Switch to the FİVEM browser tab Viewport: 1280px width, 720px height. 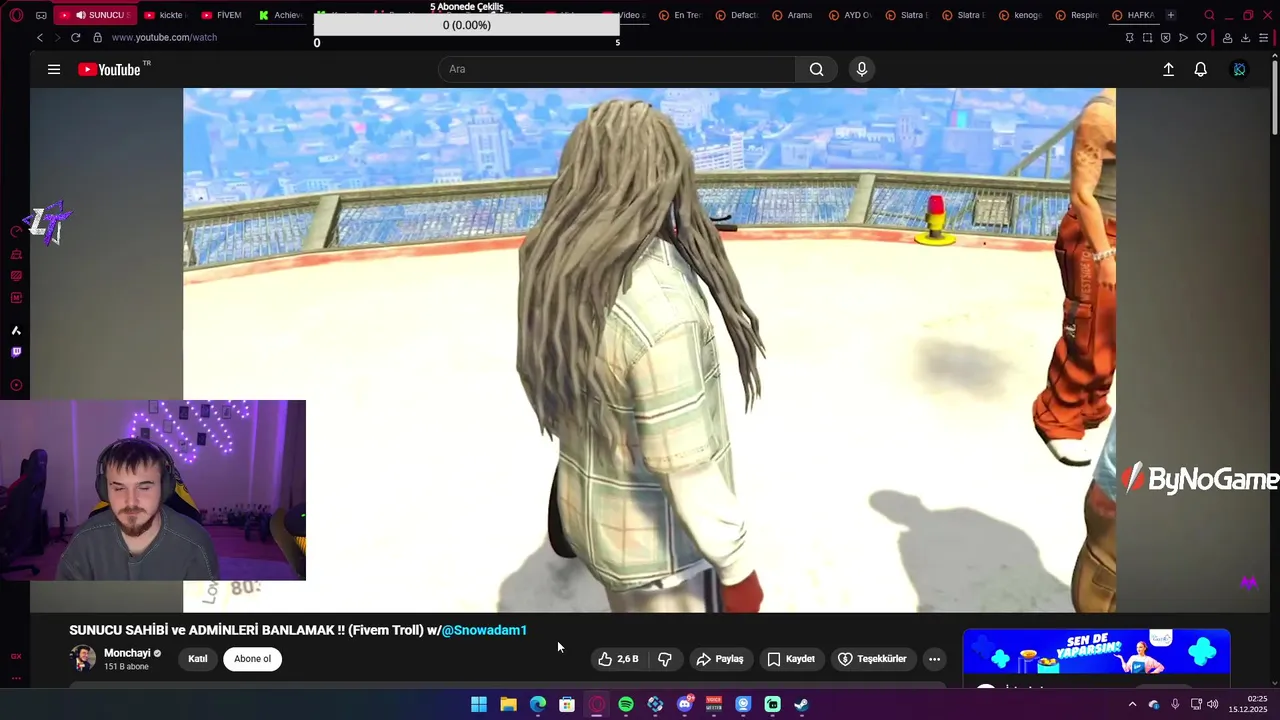[223, 15]
